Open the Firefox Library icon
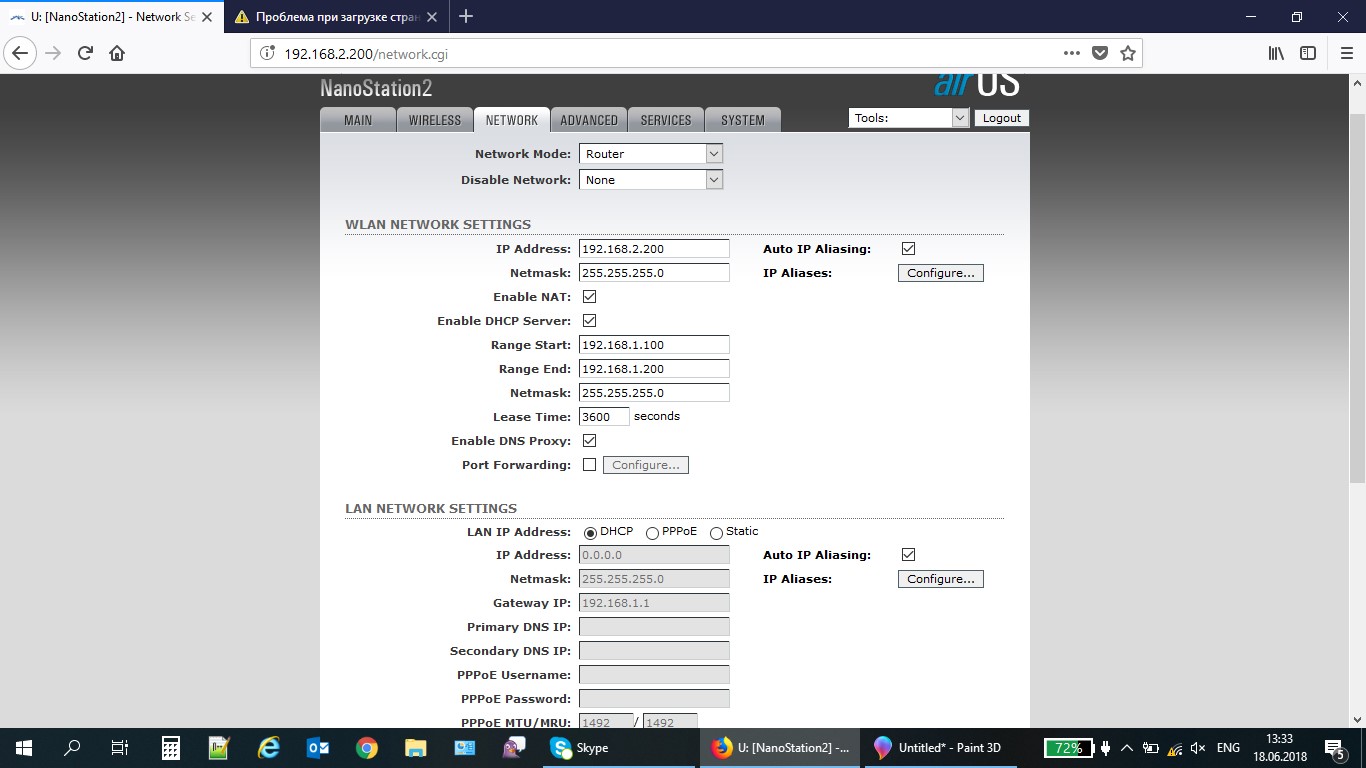 (1276, 53)
